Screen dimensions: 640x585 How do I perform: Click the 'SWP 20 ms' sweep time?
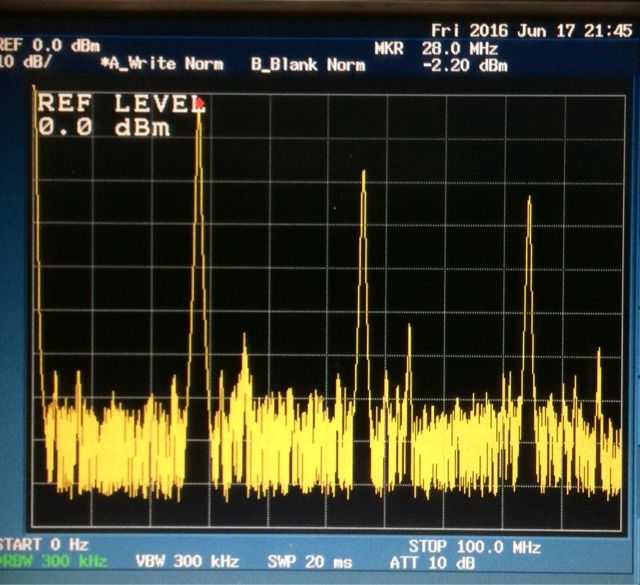310,562
